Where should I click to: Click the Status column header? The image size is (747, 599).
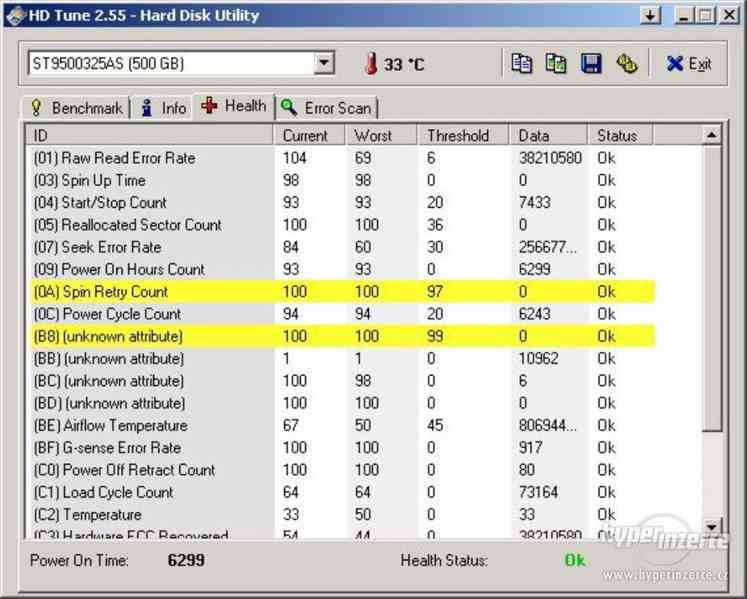click(x=620, y=135)
